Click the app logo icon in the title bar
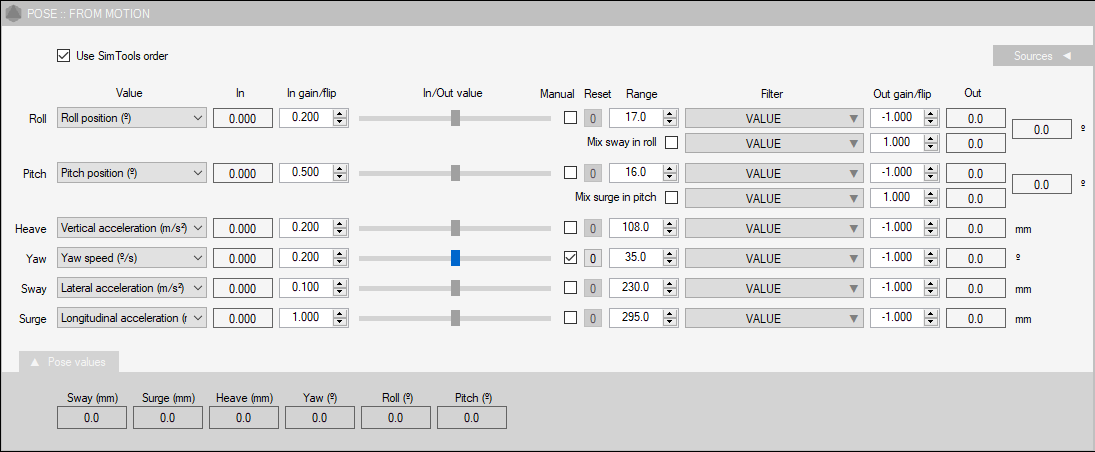The image size is (1095, 452). [13, 13]
